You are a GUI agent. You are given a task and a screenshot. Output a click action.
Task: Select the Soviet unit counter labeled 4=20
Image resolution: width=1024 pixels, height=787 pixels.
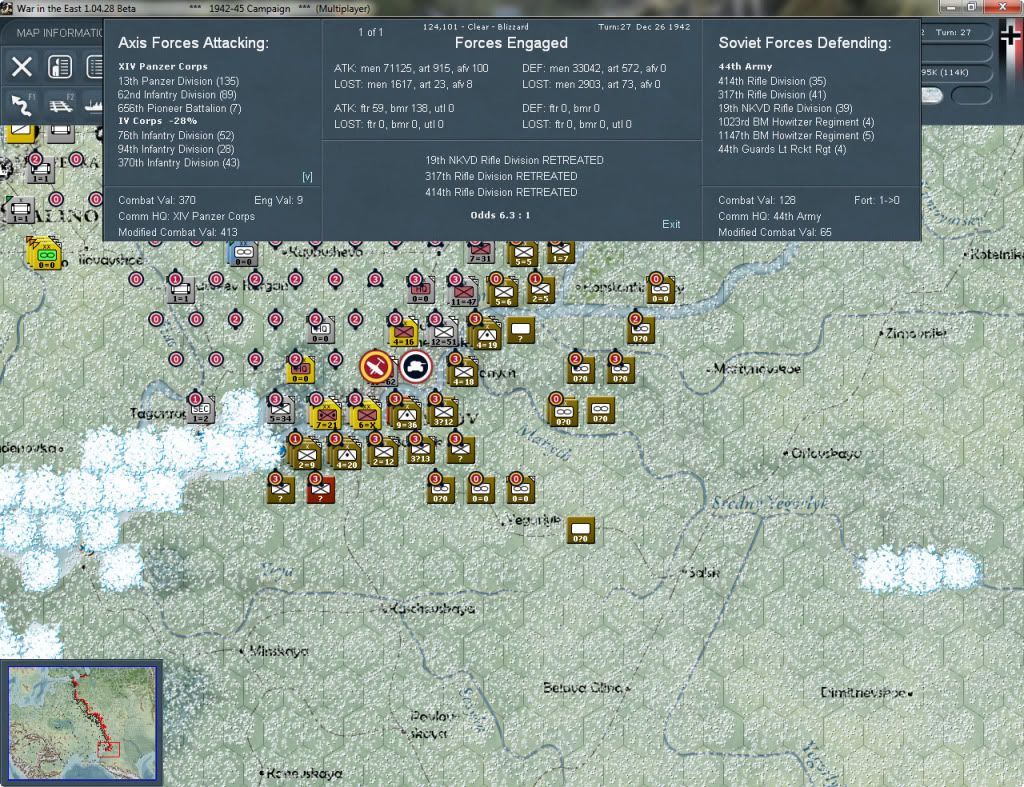tap(346, 455)
